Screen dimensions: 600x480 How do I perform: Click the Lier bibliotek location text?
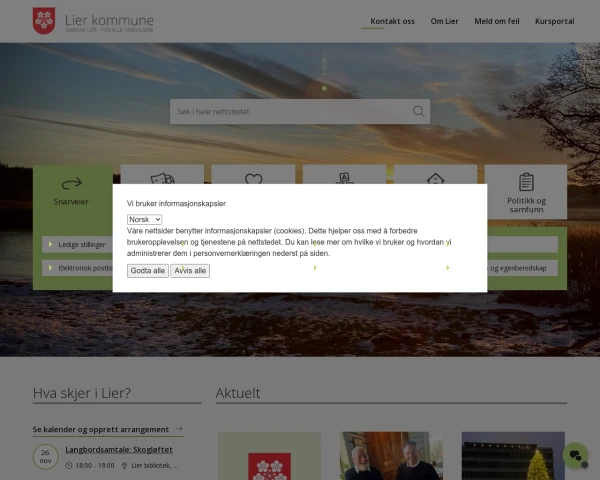click(x=154, y=465)
